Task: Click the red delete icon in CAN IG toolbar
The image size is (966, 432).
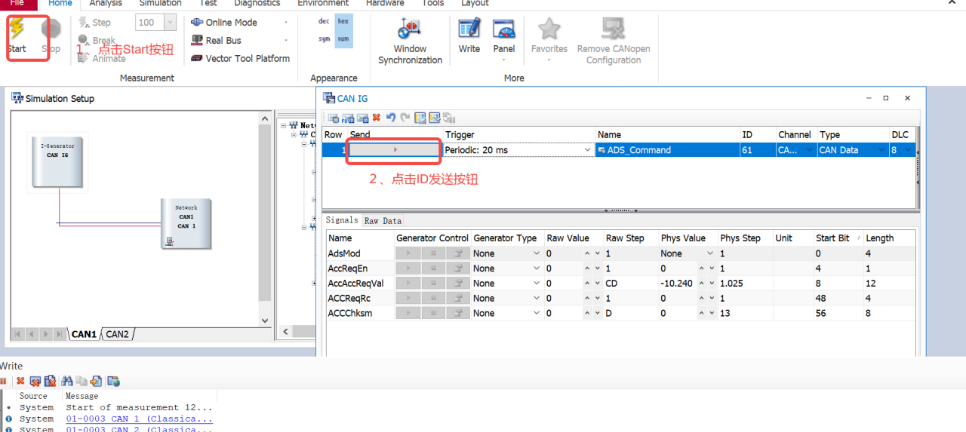Action: tap(376, 118)
